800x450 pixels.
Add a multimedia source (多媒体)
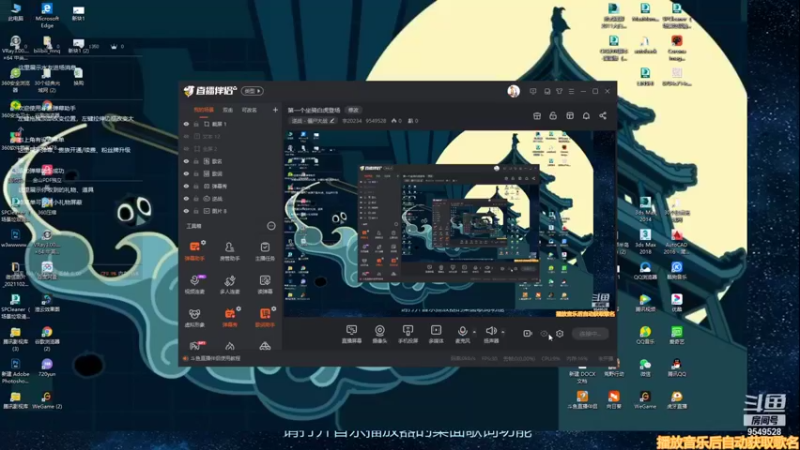coord(436,334)
